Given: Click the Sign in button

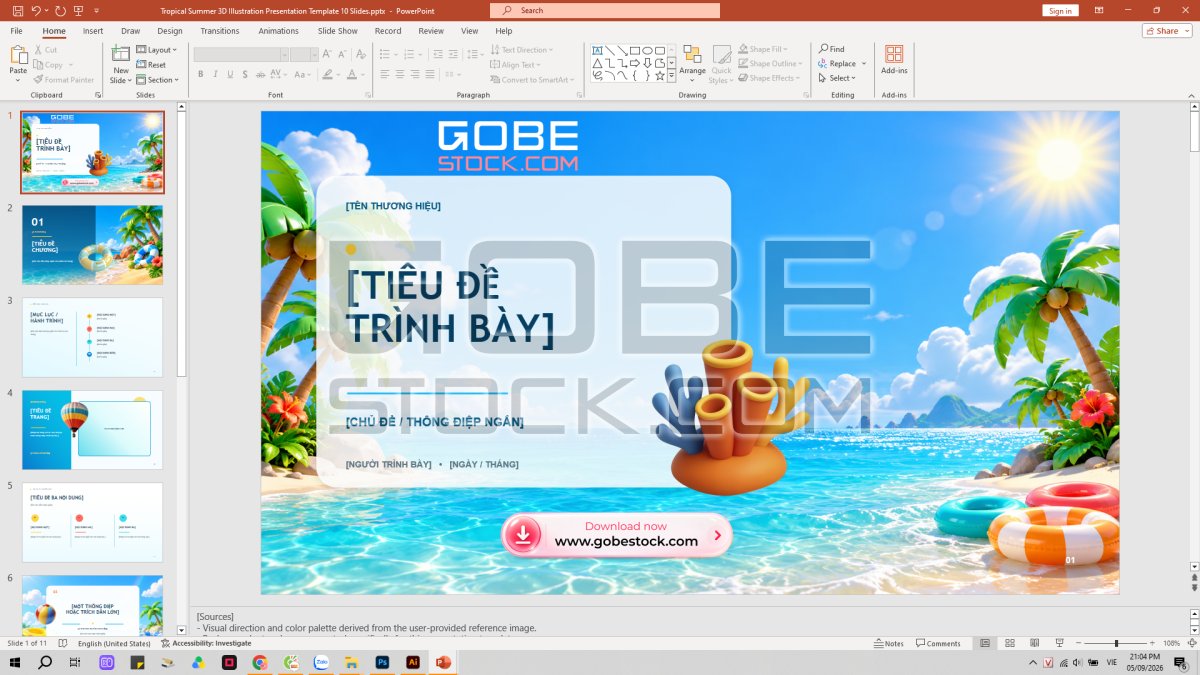Looking at the screenshot, I should [1060, 10].
